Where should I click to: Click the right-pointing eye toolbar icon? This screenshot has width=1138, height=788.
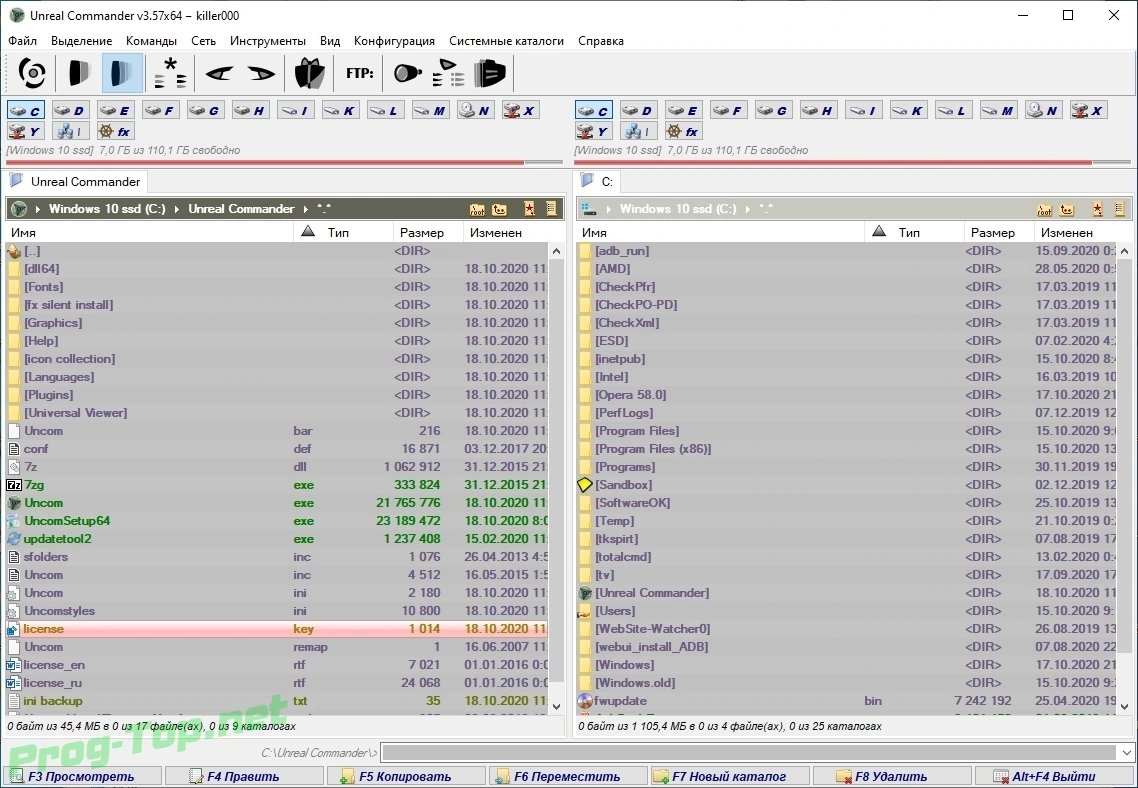(261, 73)
